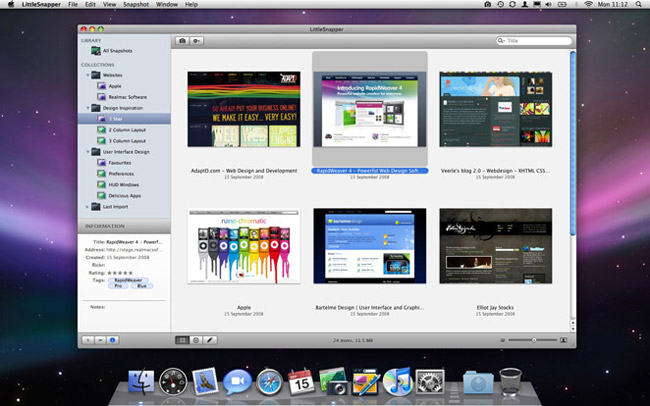The height and width of the screenshot is (406, 650).
Task: Open Finder from the Dock
Action: point(141,382)
